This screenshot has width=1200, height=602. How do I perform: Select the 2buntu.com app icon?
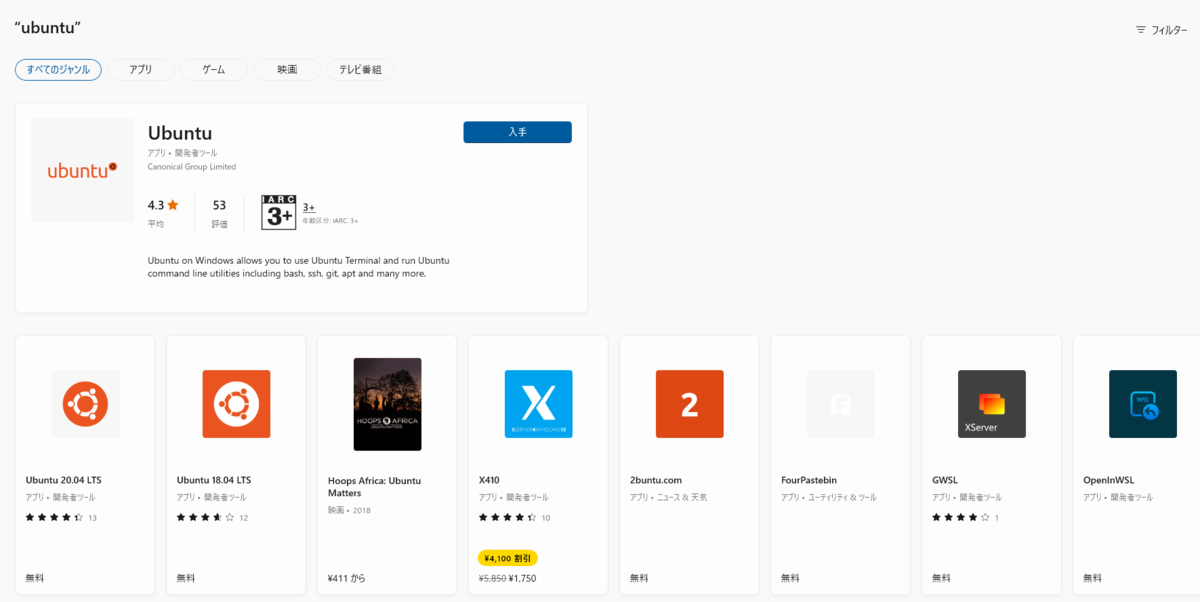(x=689, y=404)
